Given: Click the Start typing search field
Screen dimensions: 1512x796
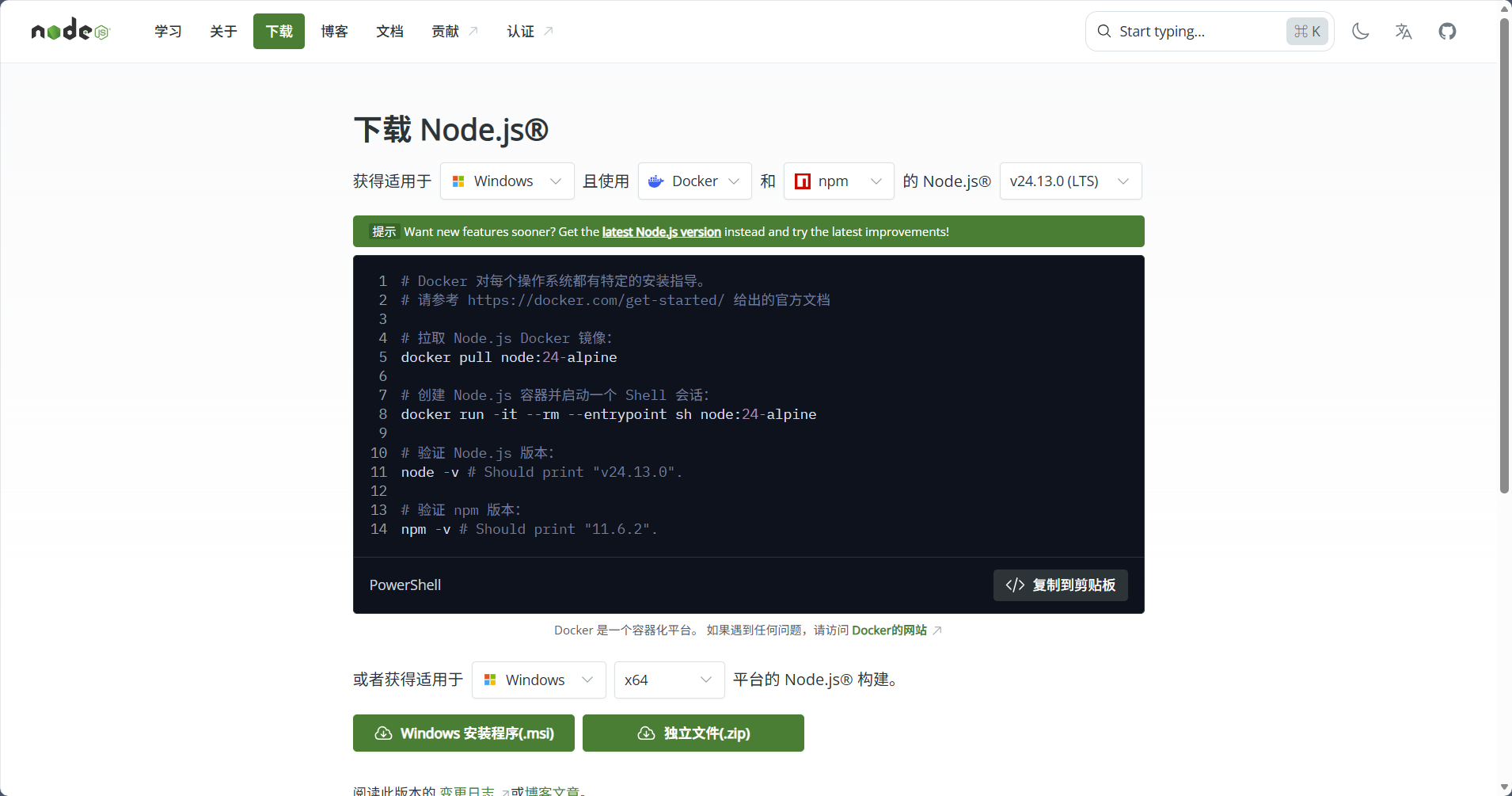Looking at the screenshot, I should [x=1210, y=32].
